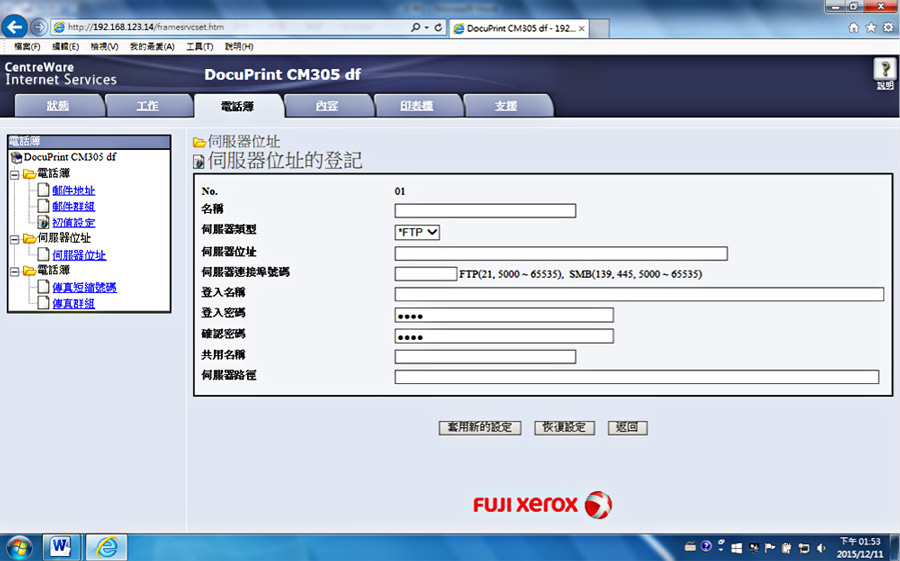Open the 初值設定 link
The height and width of the screenshot is (561, 900).
[73, 222]
